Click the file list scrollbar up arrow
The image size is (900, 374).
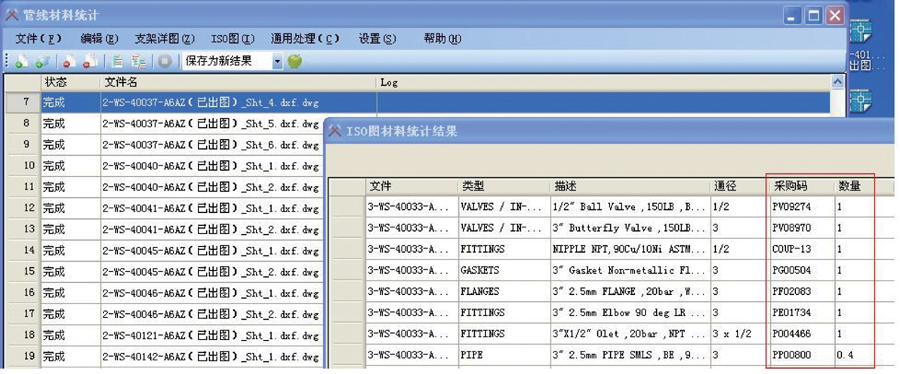pos(837,83)
